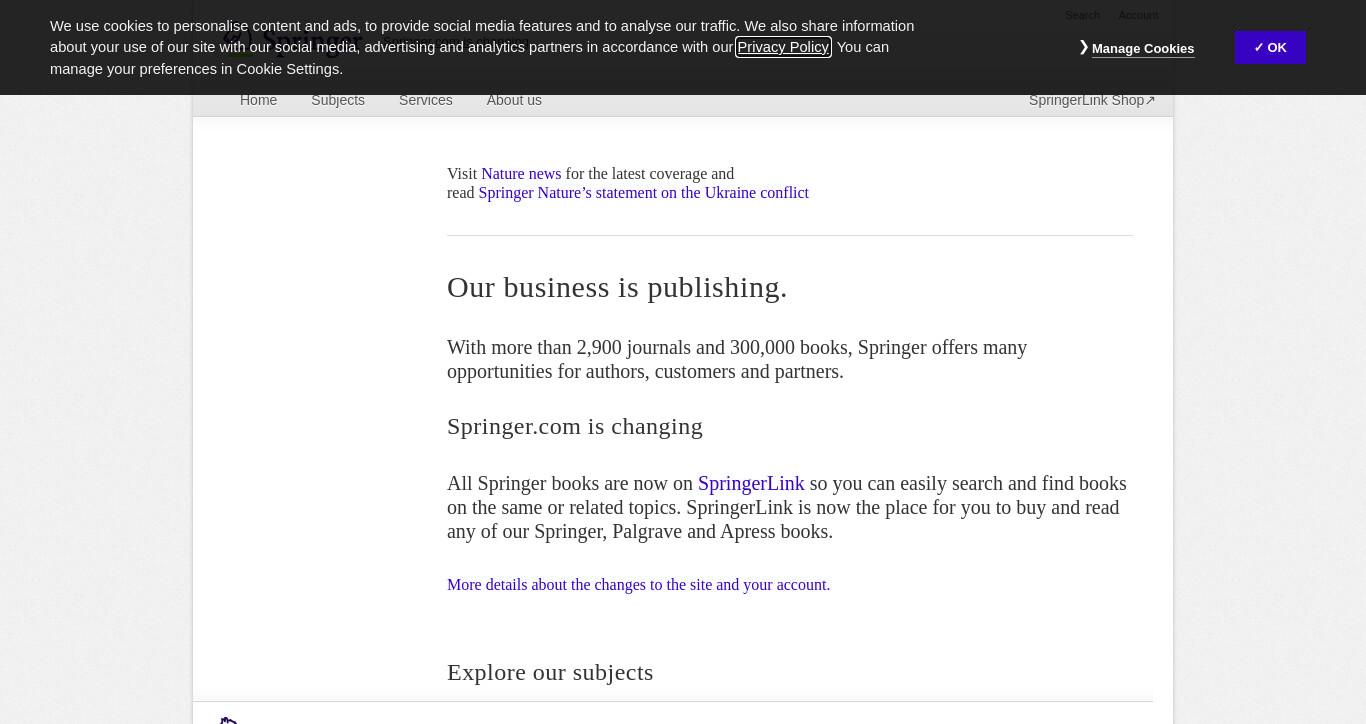Open the Subjects menu
This screenshot has height=724, width=1366.
click(x=338, y=100)
